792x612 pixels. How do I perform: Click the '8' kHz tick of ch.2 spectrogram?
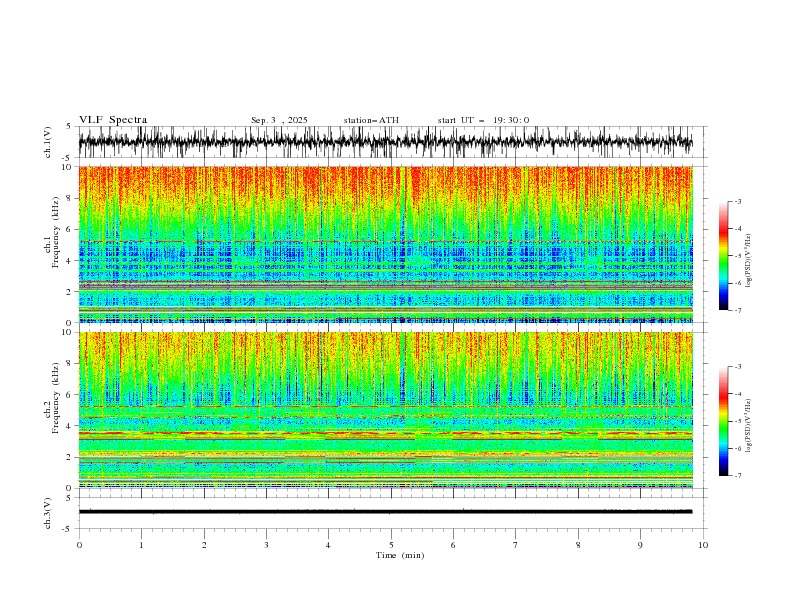tap(70, 364)
